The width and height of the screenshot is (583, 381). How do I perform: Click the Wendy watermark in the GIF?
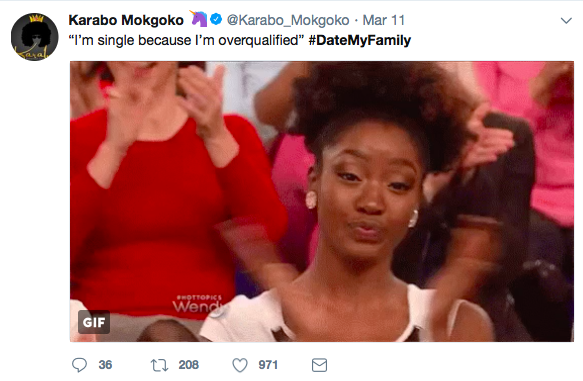198,304
